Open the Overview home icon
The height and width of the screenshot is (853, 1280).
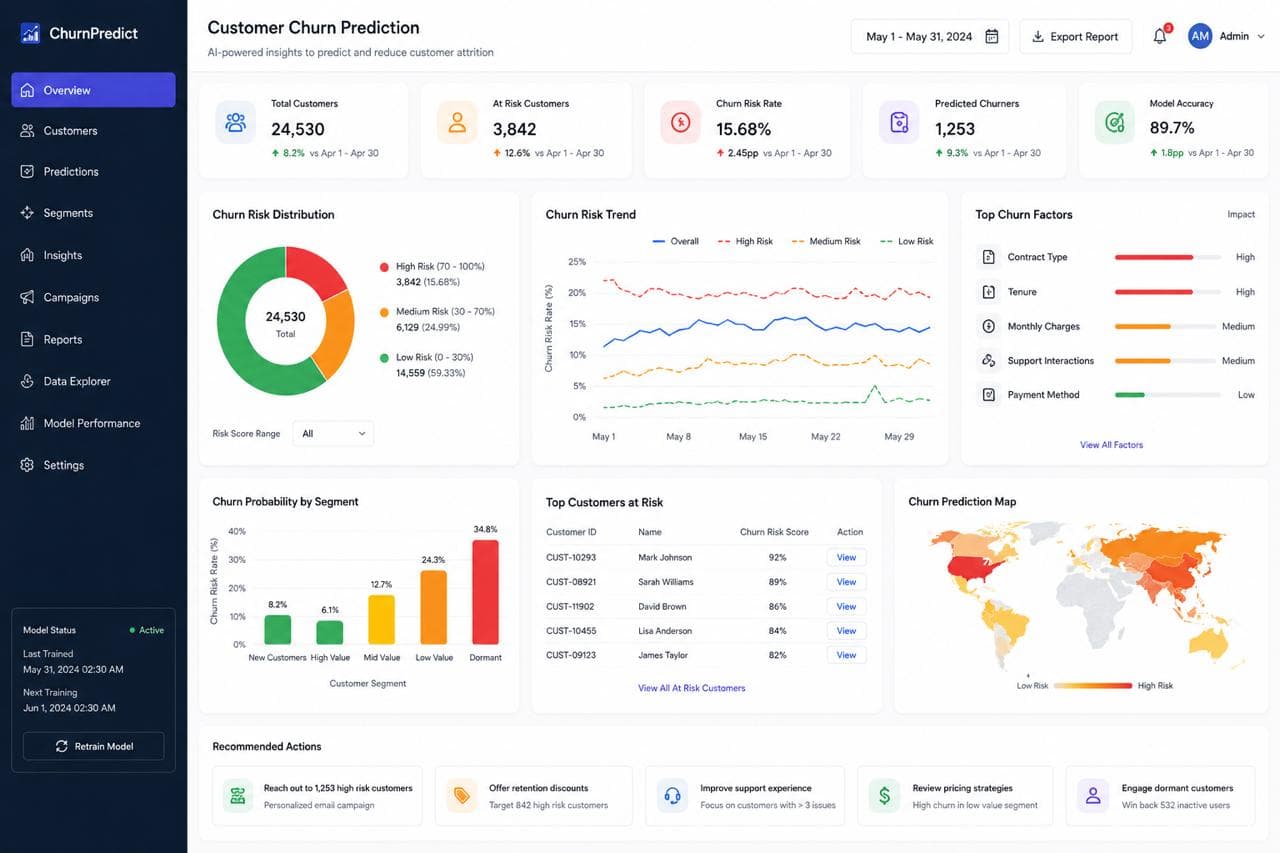click(27, 90)
